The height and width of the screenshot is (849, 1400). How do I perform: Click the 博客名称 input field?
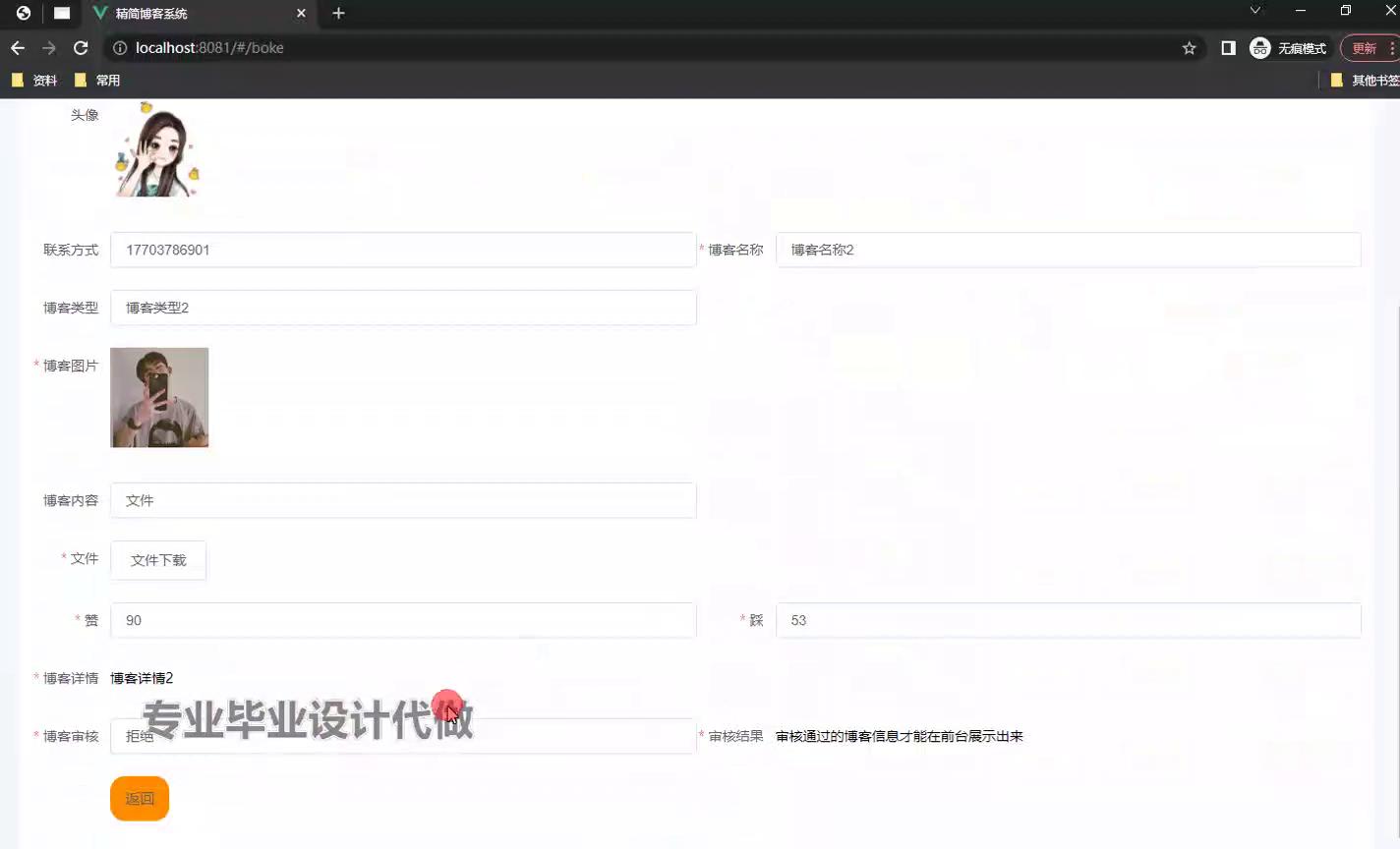click(x=1068, y=250)
